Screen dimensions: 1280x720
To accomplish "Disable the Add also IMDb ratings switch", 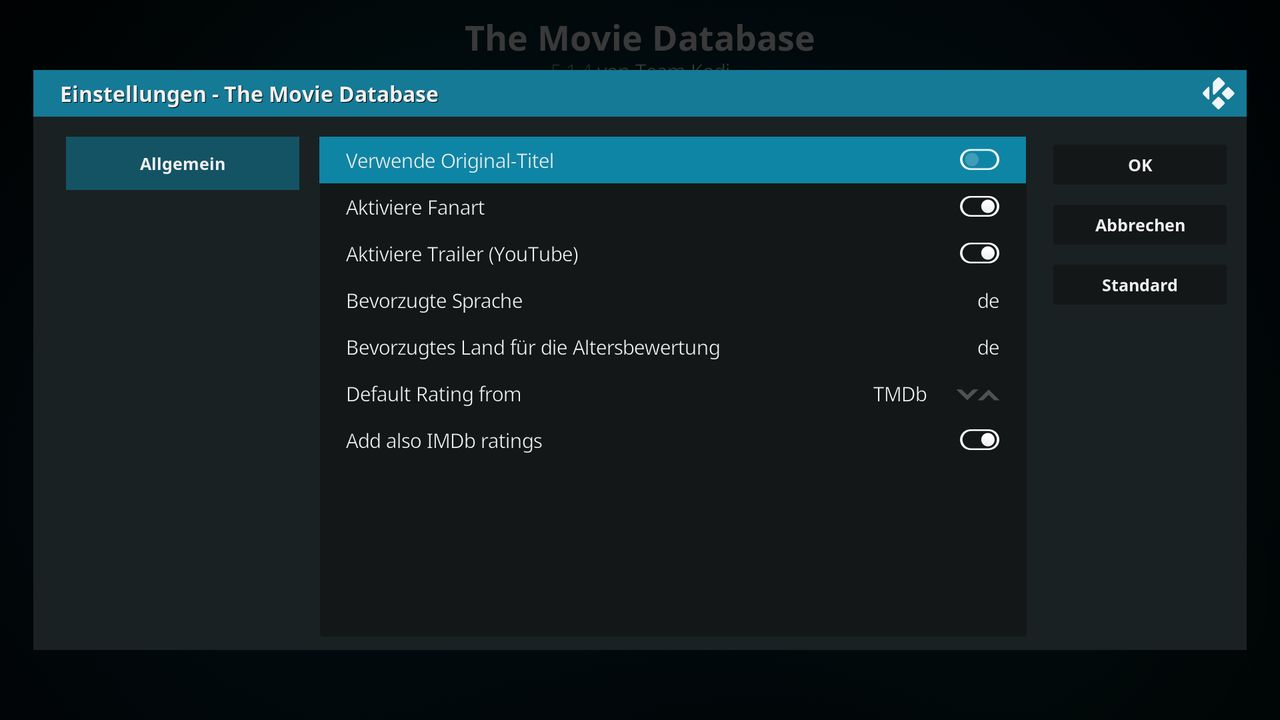I will click(979, 440).
